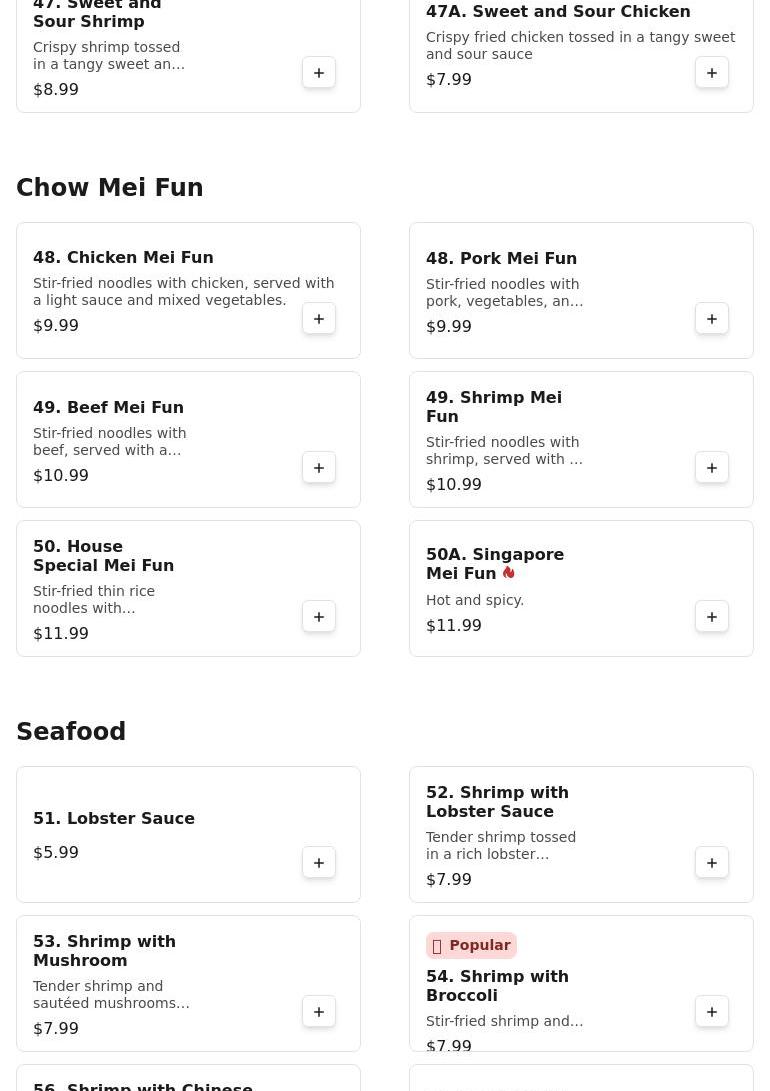Select the 51. Lobster Sauce item name

(x=114, y=819)
